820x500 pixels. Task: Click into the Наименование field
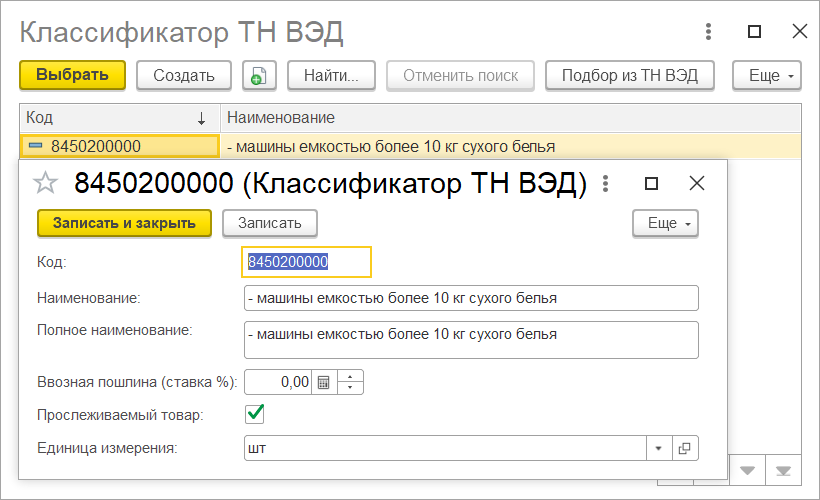point(471,298)
